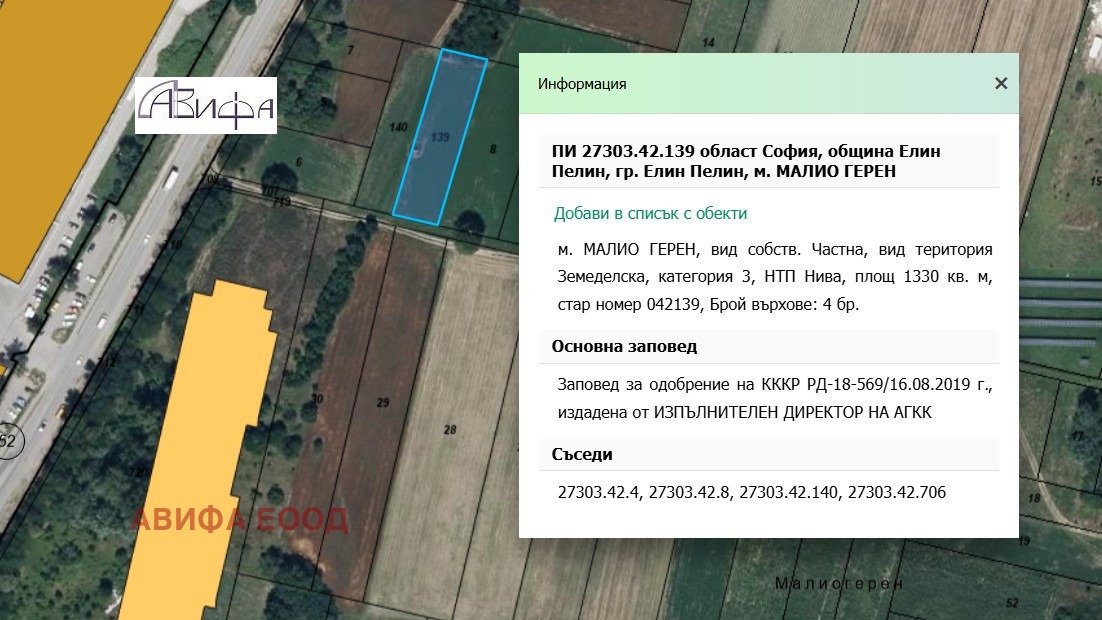This screenshot has width=1102, height=620.
Task: Click parcel 8 label next to highlighted parcel
Action: click(493, 149)
